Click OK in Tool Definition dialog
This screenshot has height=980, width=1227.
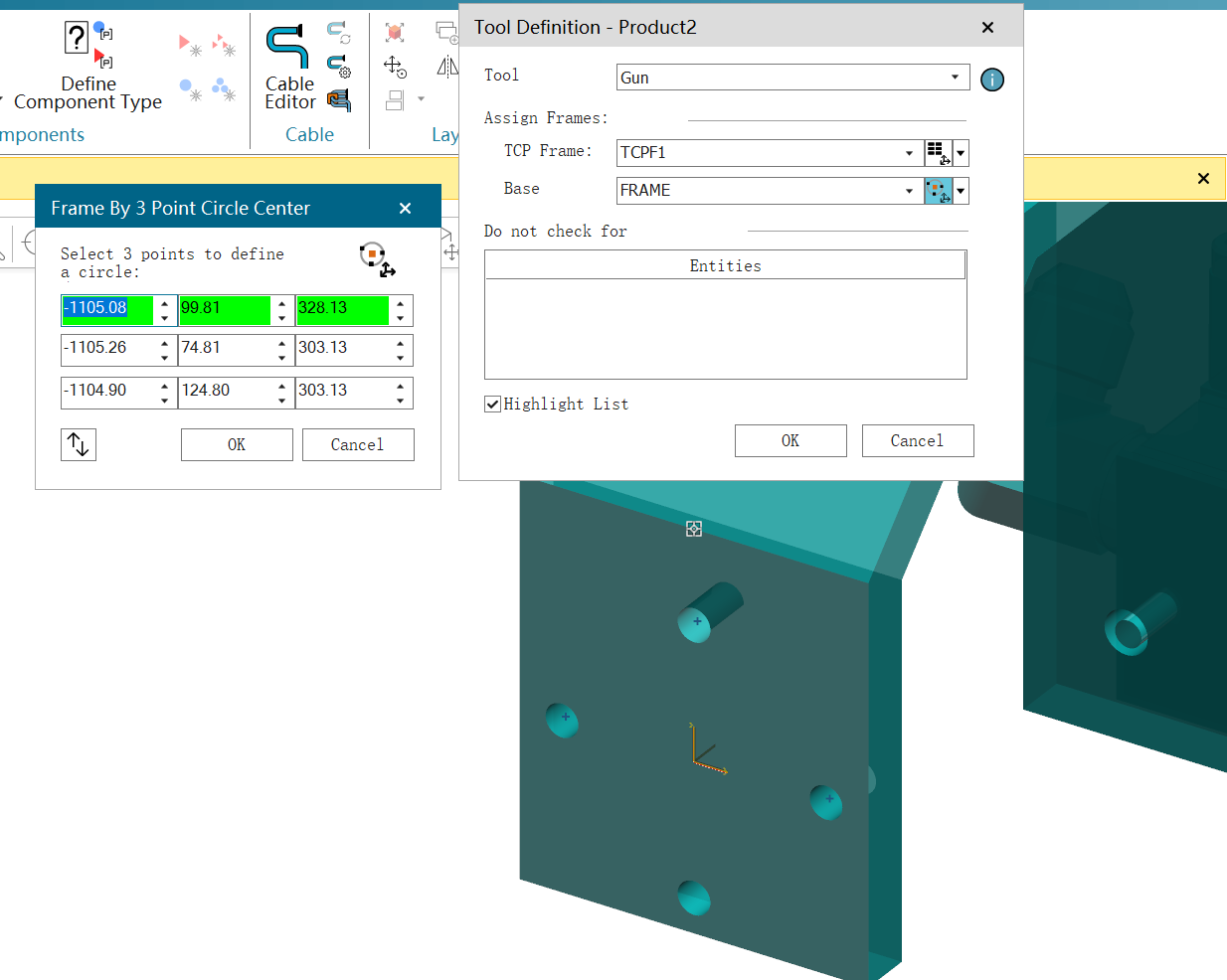[790, 441]
